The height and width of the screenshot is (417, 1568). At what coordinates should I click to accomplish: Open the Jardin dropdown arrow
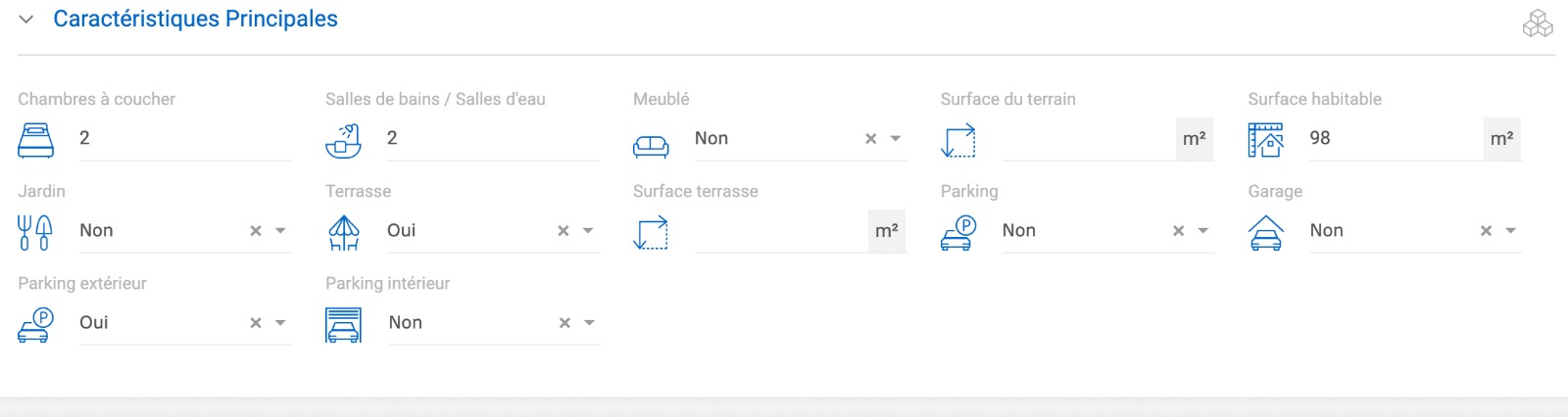pos(280,231)
